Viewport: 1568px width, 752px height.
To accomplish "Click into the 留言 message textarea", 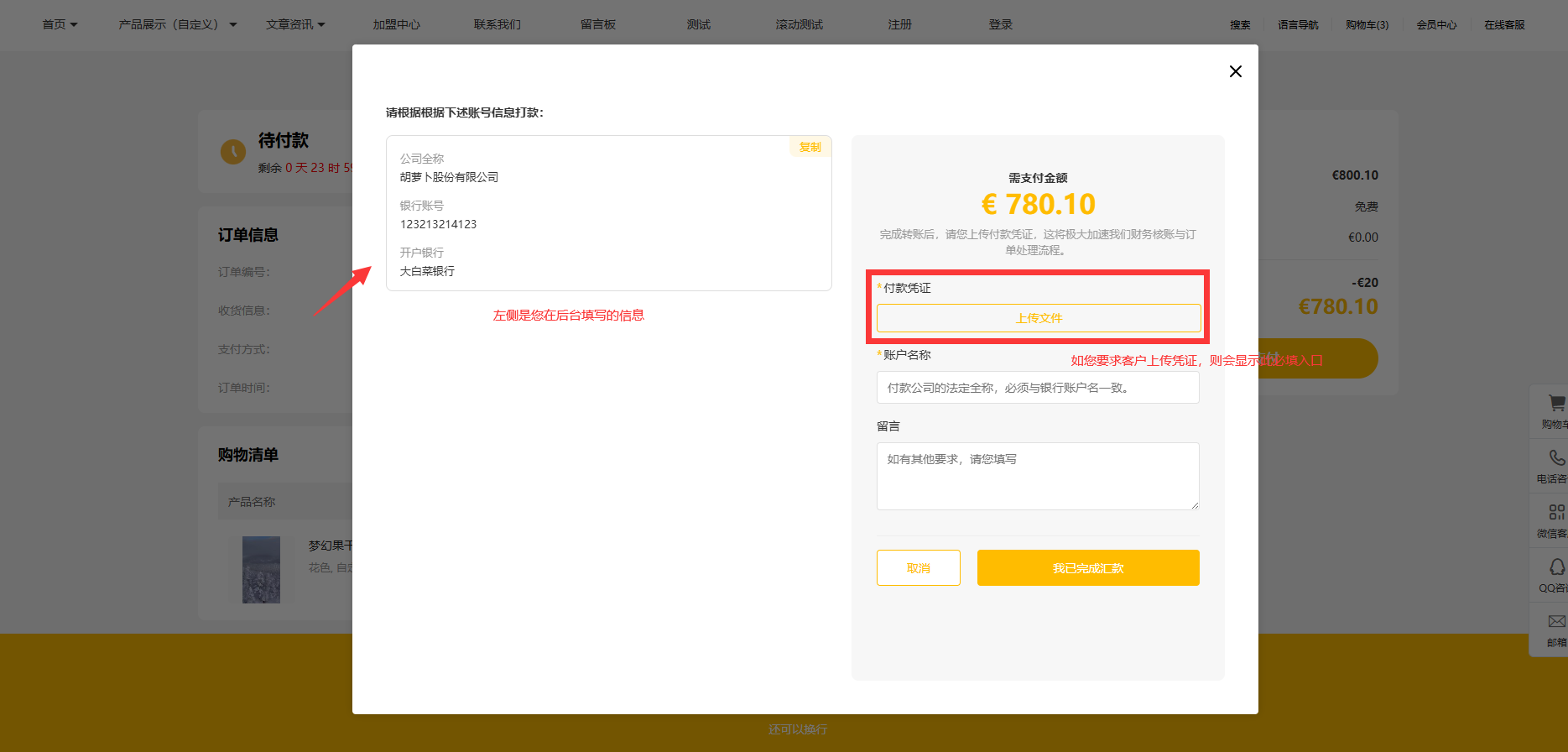I will tap(1038, 476).
